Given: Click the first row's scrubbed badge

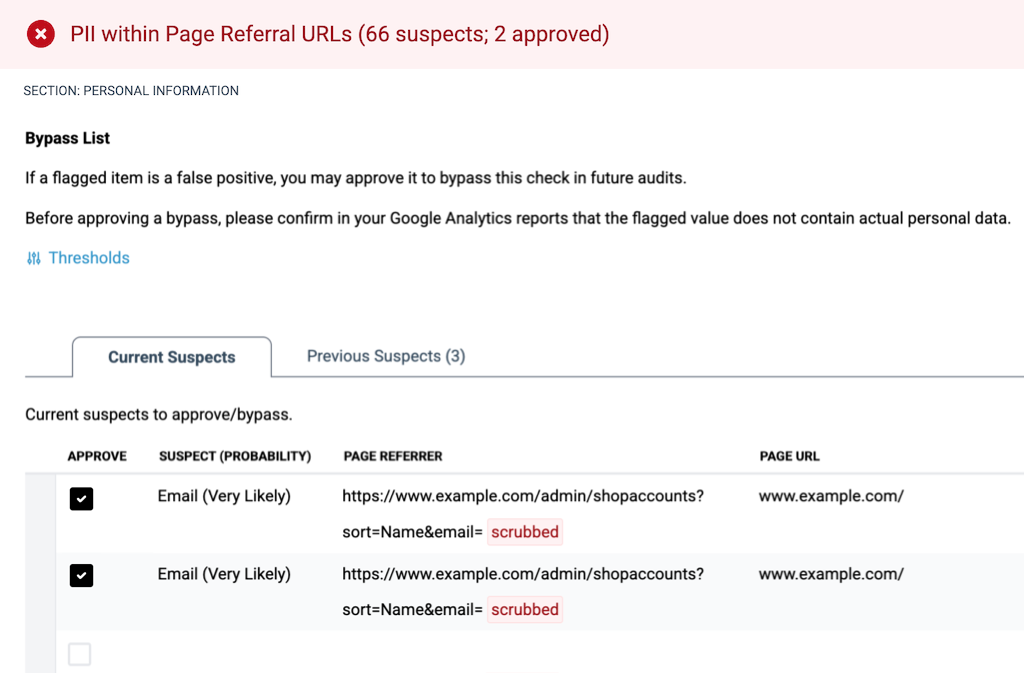Looking at the screenshot, I should pos(525,532).
